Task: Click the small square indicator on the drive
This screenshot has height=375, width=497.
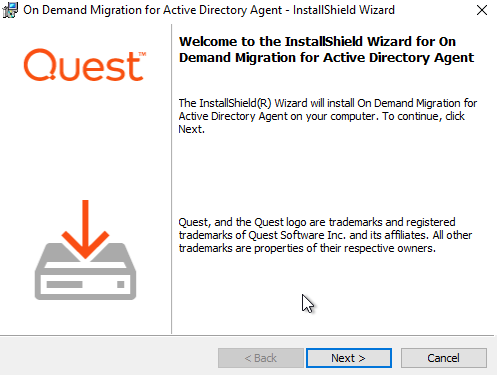Action: [x=121, y=284]
